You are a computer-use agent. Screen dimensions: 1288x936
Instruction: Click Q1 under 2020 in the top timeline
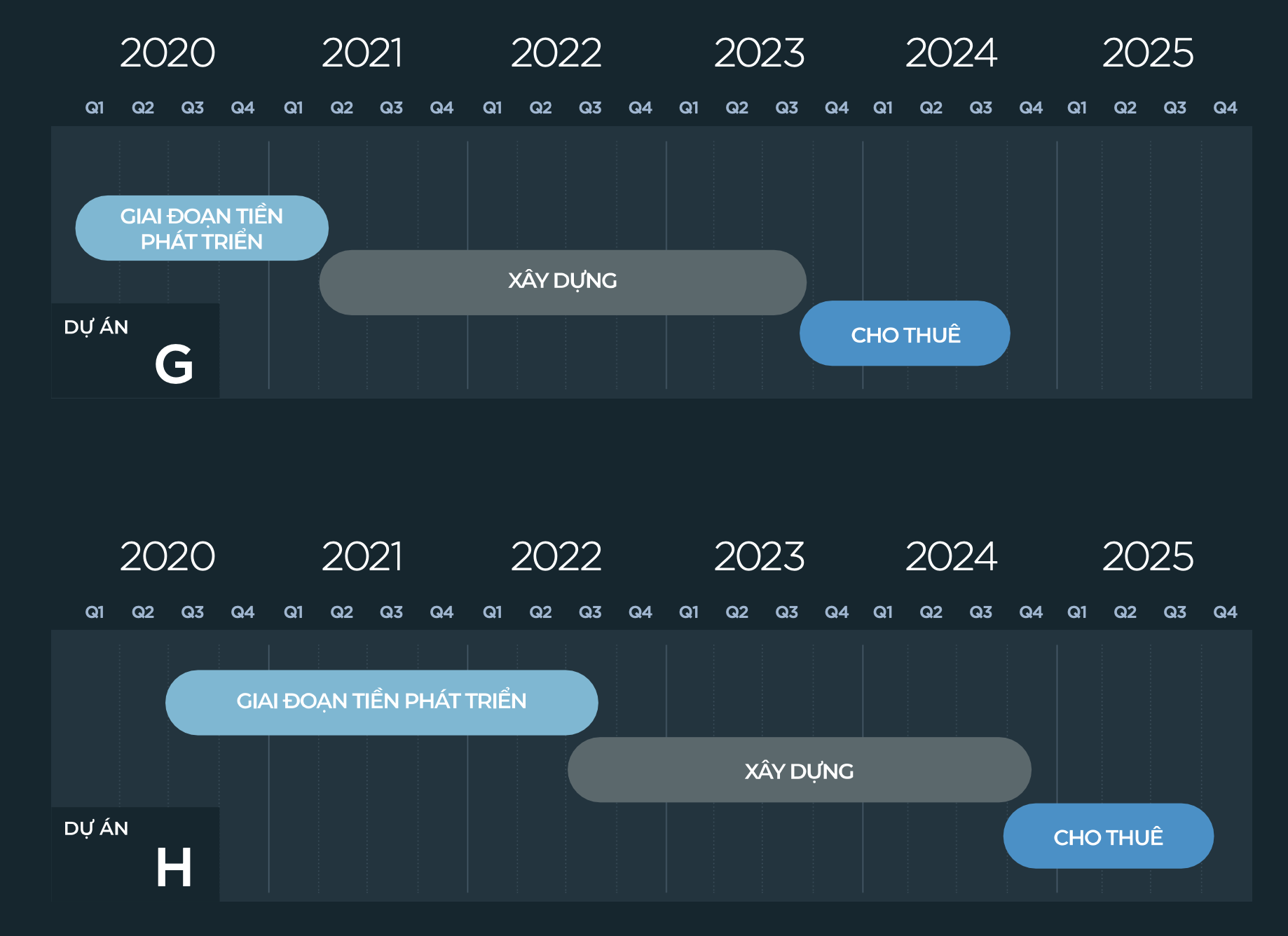tap(95, 108)
